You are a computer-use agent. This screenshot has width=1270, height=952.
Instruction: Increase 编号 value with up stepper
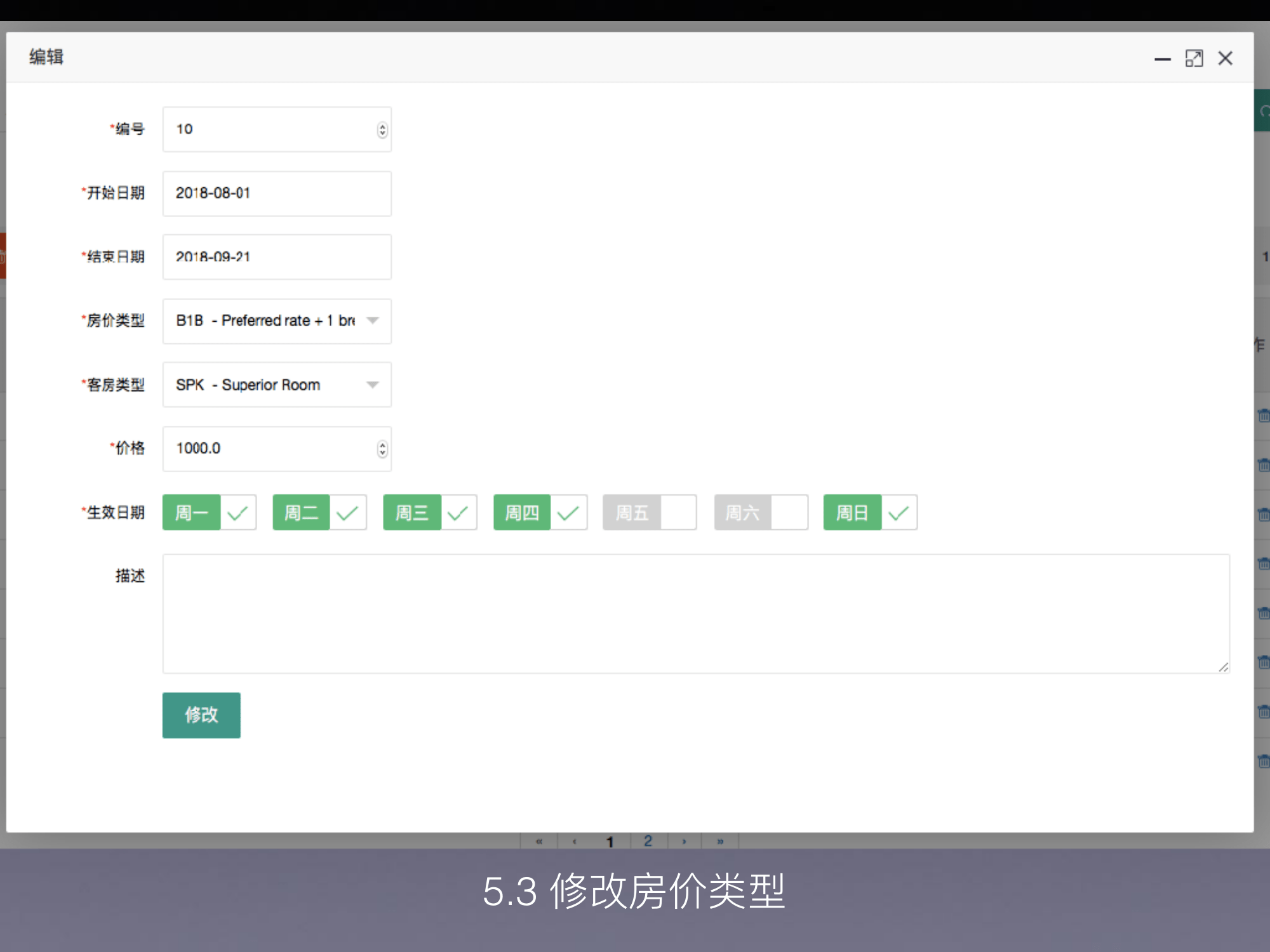coord(382,126)
